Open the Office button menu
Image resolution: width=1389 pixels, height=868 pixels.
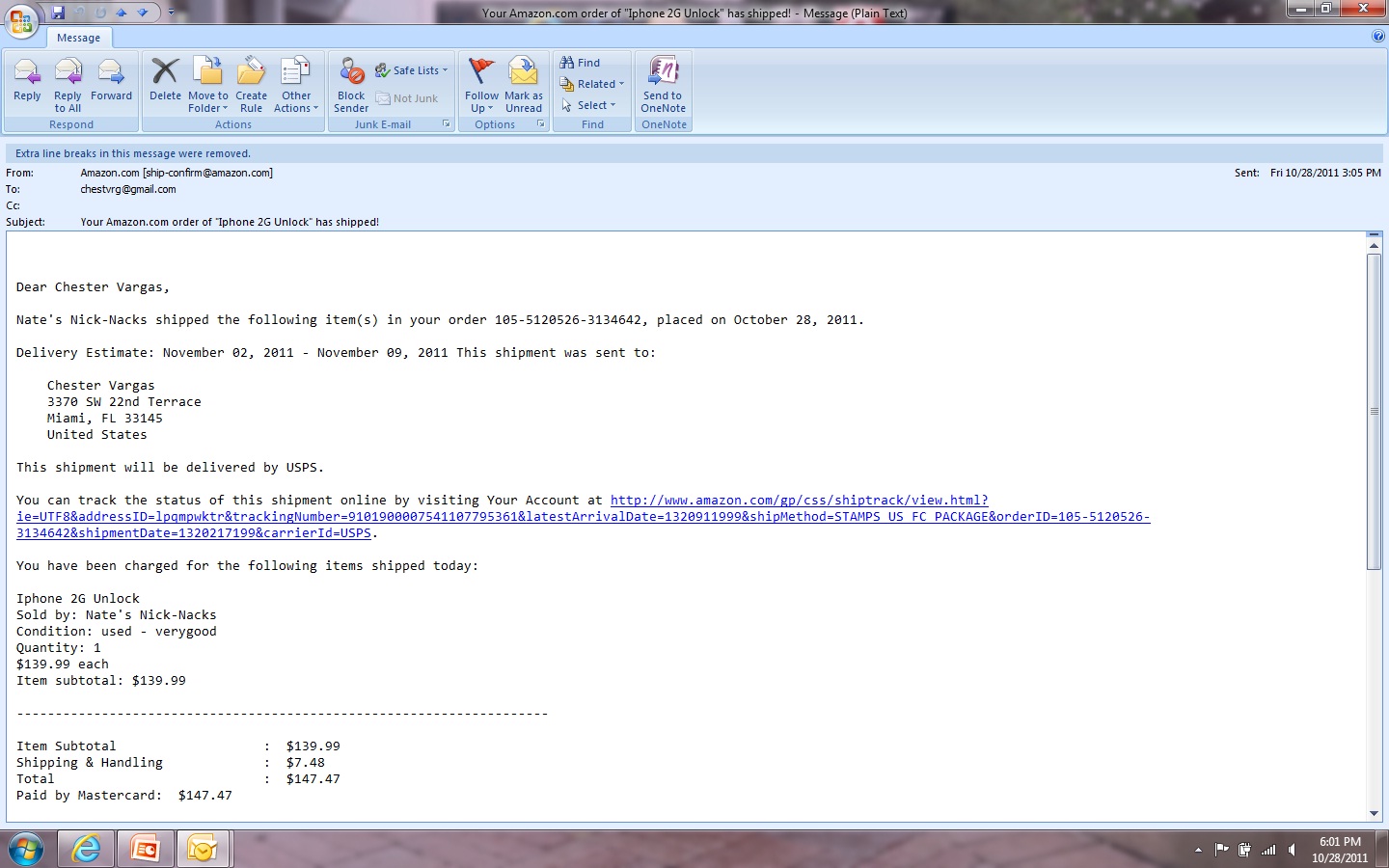(21, 19)
